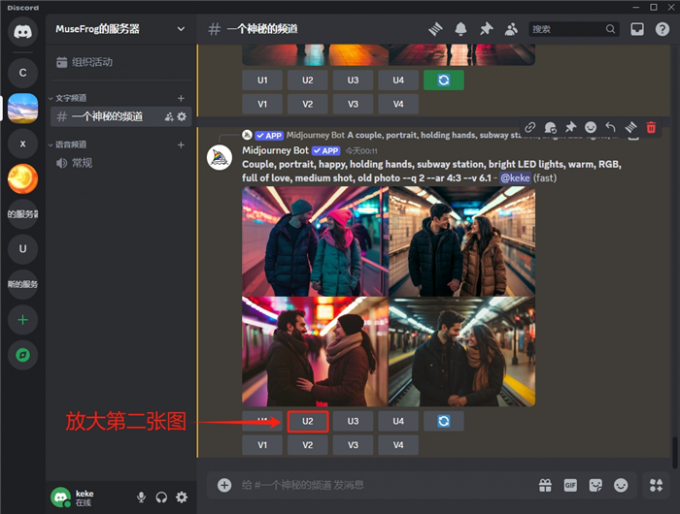Pin message icon in hover toolbar

570,127
